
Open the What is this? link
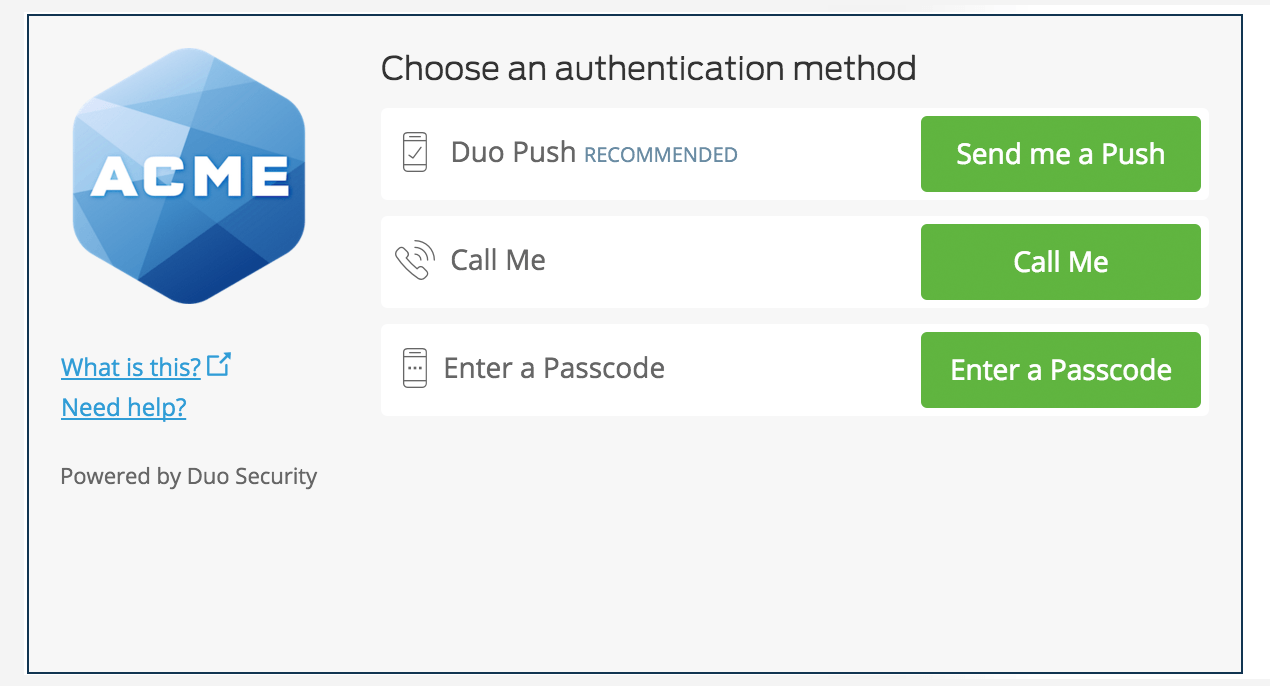(x=129, y=367)
